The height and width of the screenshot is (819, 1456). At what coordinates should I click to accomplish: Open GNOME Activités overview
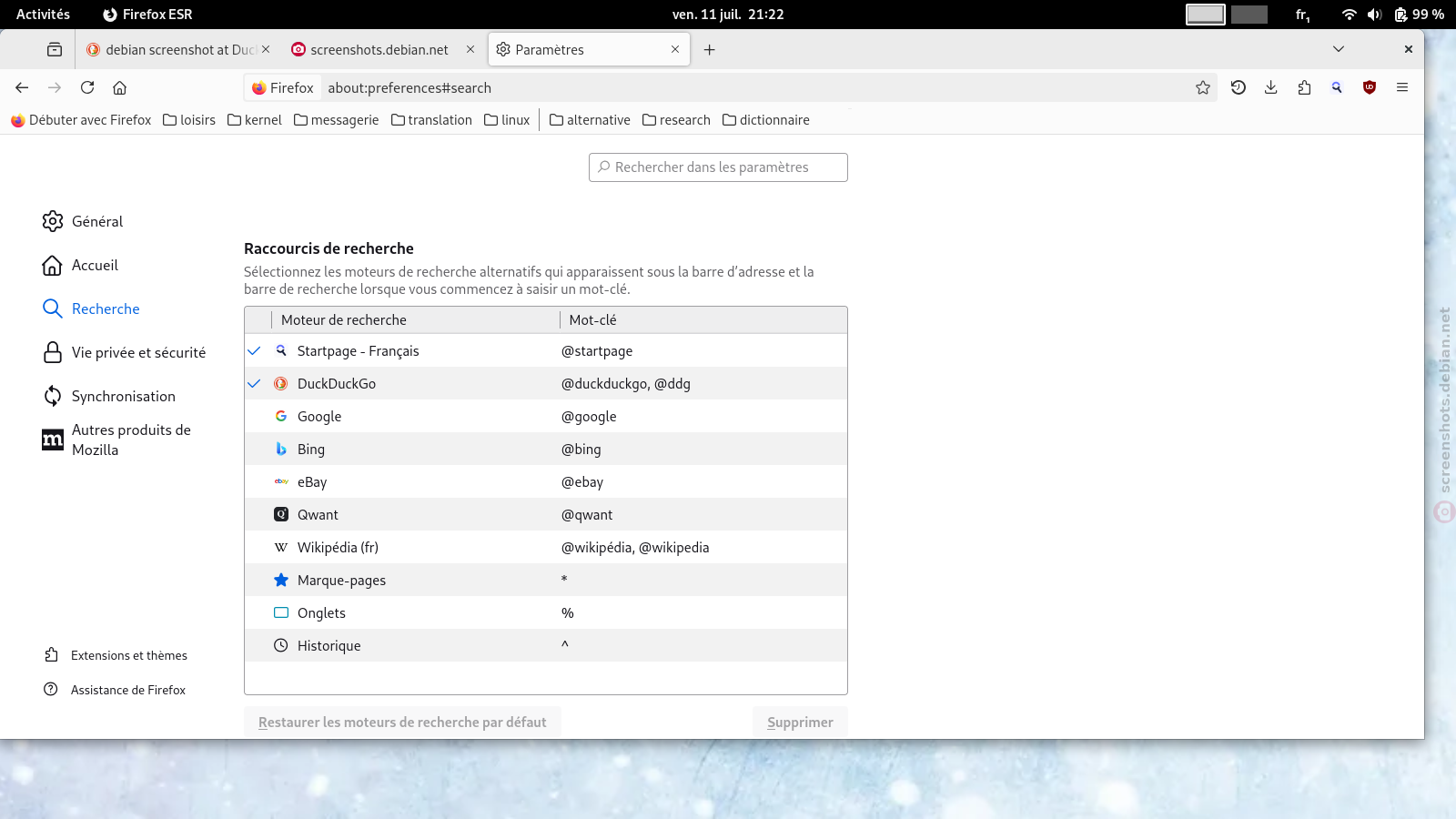43,15
